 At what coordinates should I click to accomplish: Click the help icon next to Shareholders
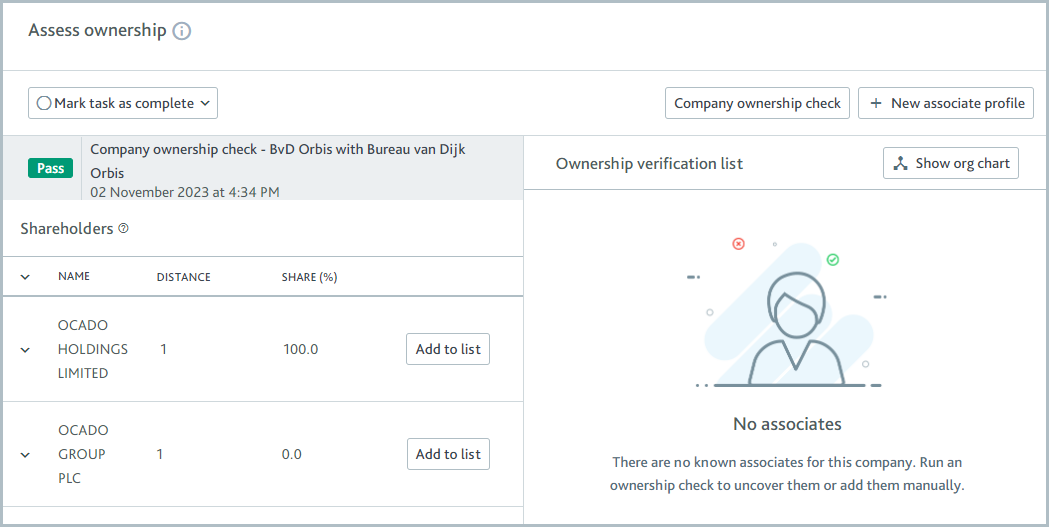tap(124, 229)
